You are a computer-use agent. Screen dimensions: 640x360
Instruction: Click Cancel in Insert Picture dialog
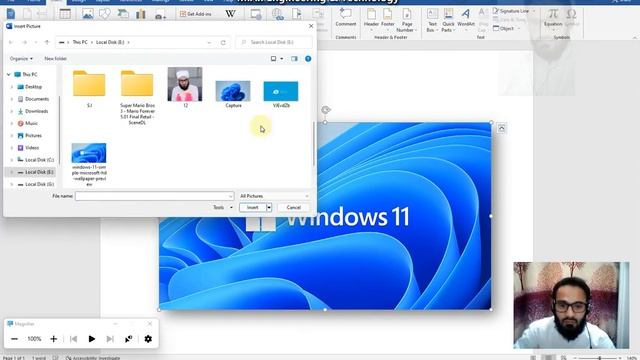pos(293,208)
